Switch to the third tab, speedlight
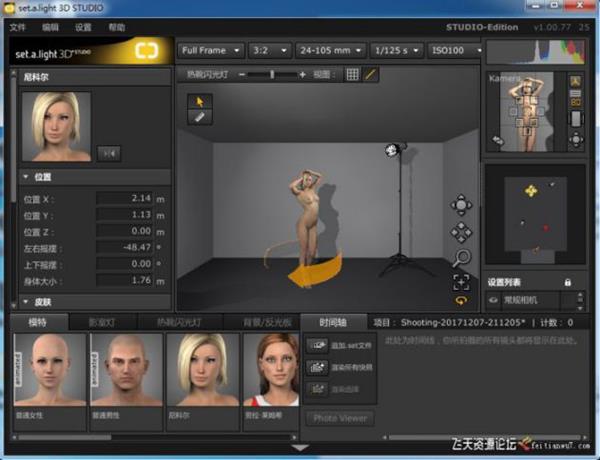Image resolution: width=600 pixels, height=460 pixels. (x=179, y=322)
